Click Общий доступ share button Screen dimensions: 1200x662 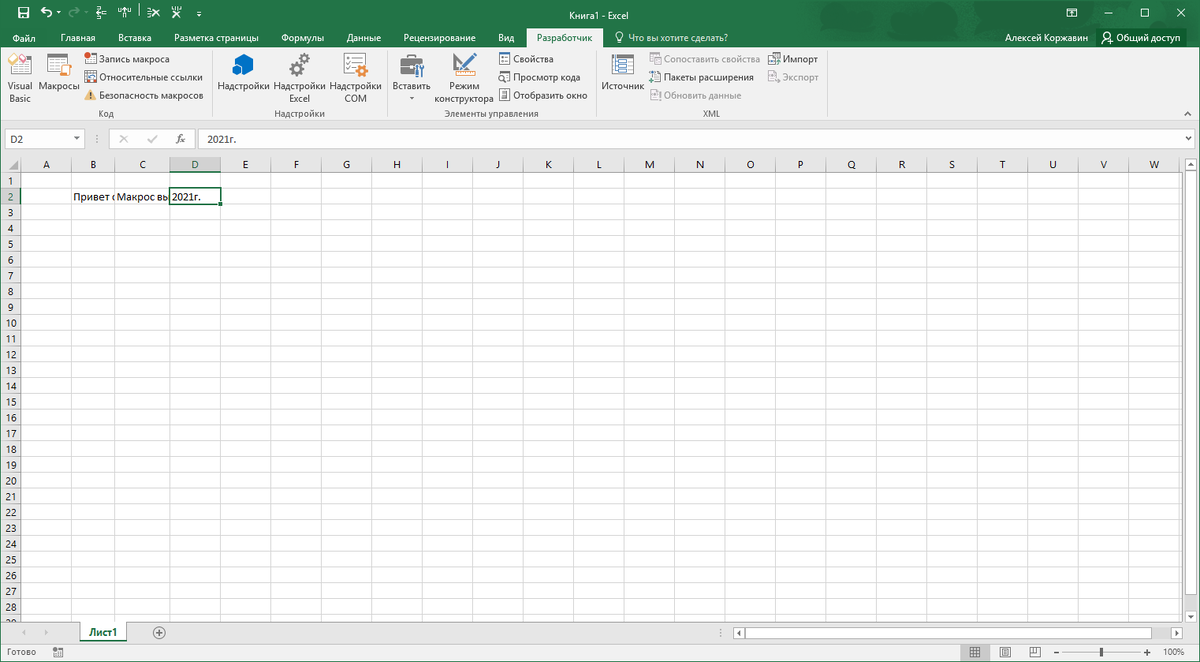pos(1140,37)
